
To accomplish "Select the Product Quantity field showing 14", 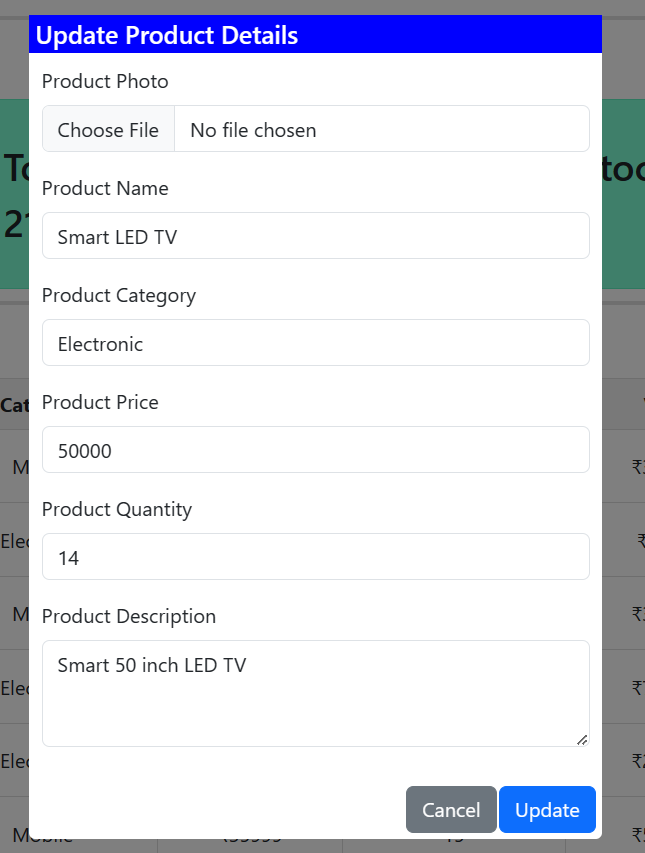I will [315, 557].
